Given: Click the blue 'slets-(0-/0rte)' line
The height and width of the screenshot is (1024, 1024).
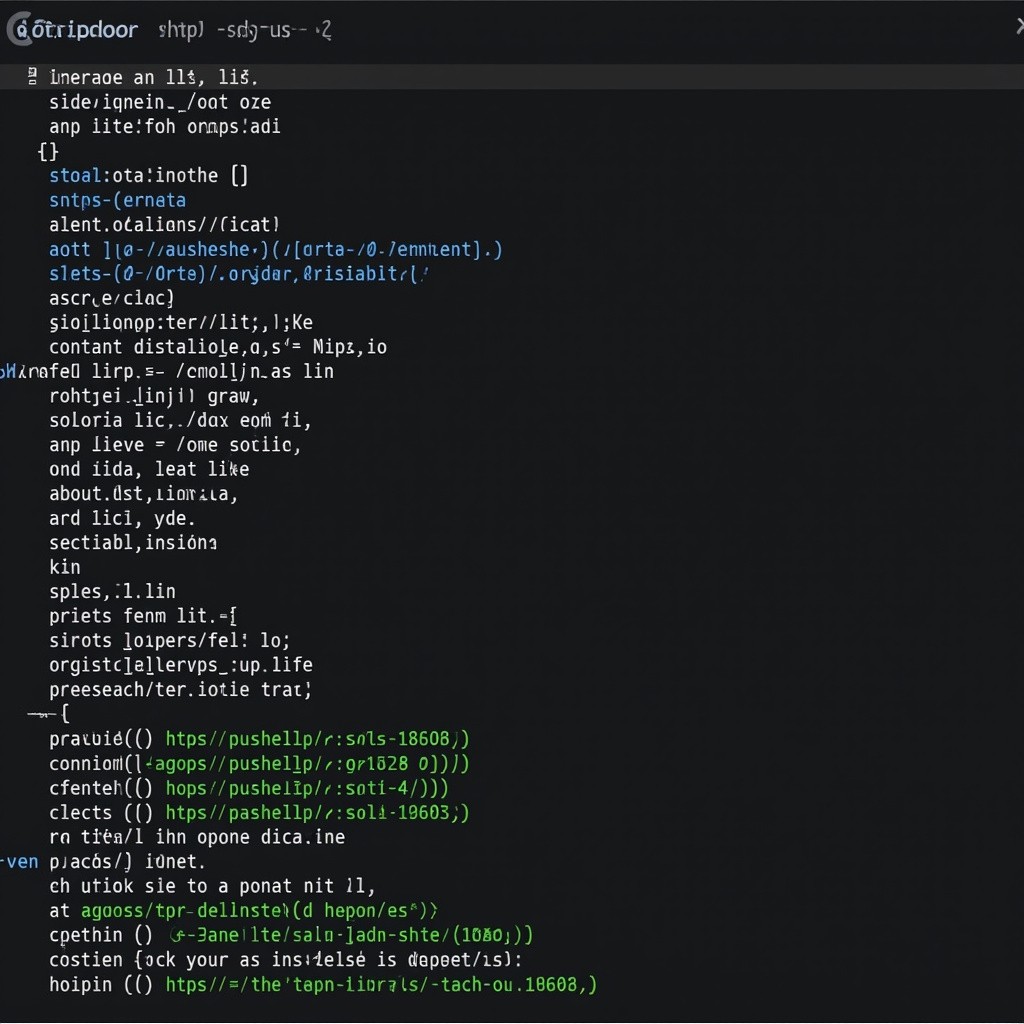Looking at the screenshot, I should pos(239,273).
